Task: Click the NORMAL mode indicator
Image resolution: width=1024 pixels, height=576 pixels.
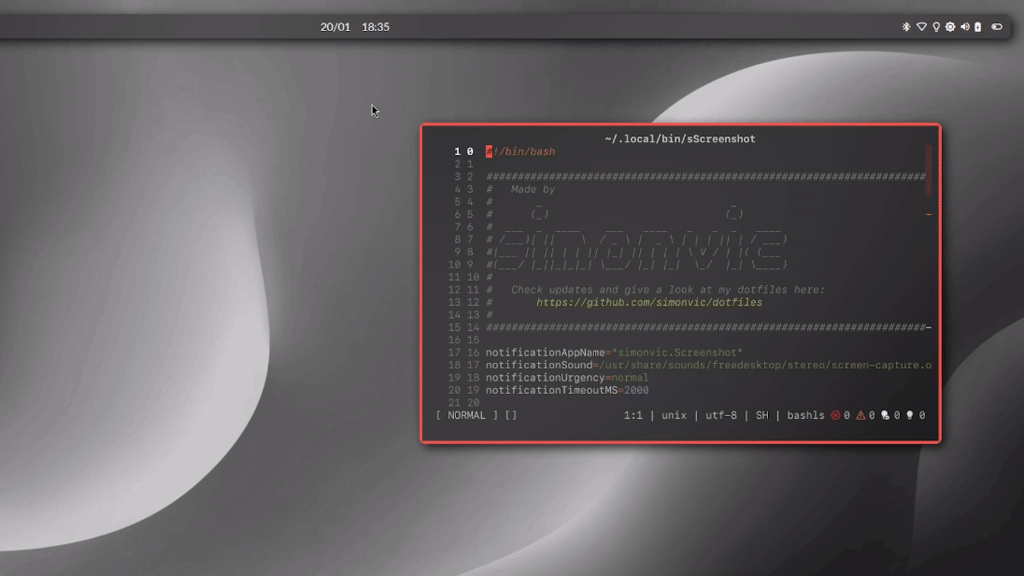Action: (x=466, y=415)
